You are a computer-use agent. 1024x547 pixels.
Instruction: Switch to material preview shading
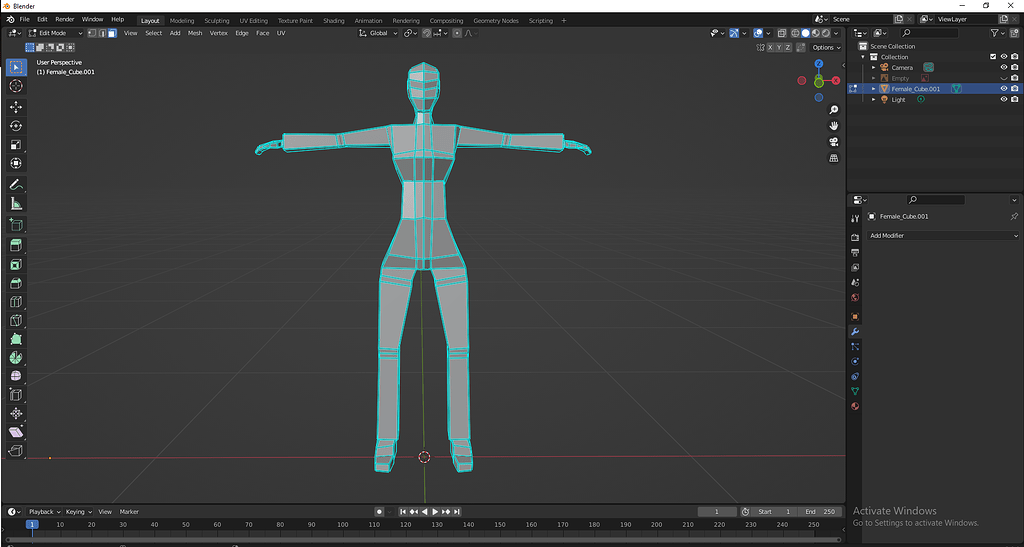(816, 33)
